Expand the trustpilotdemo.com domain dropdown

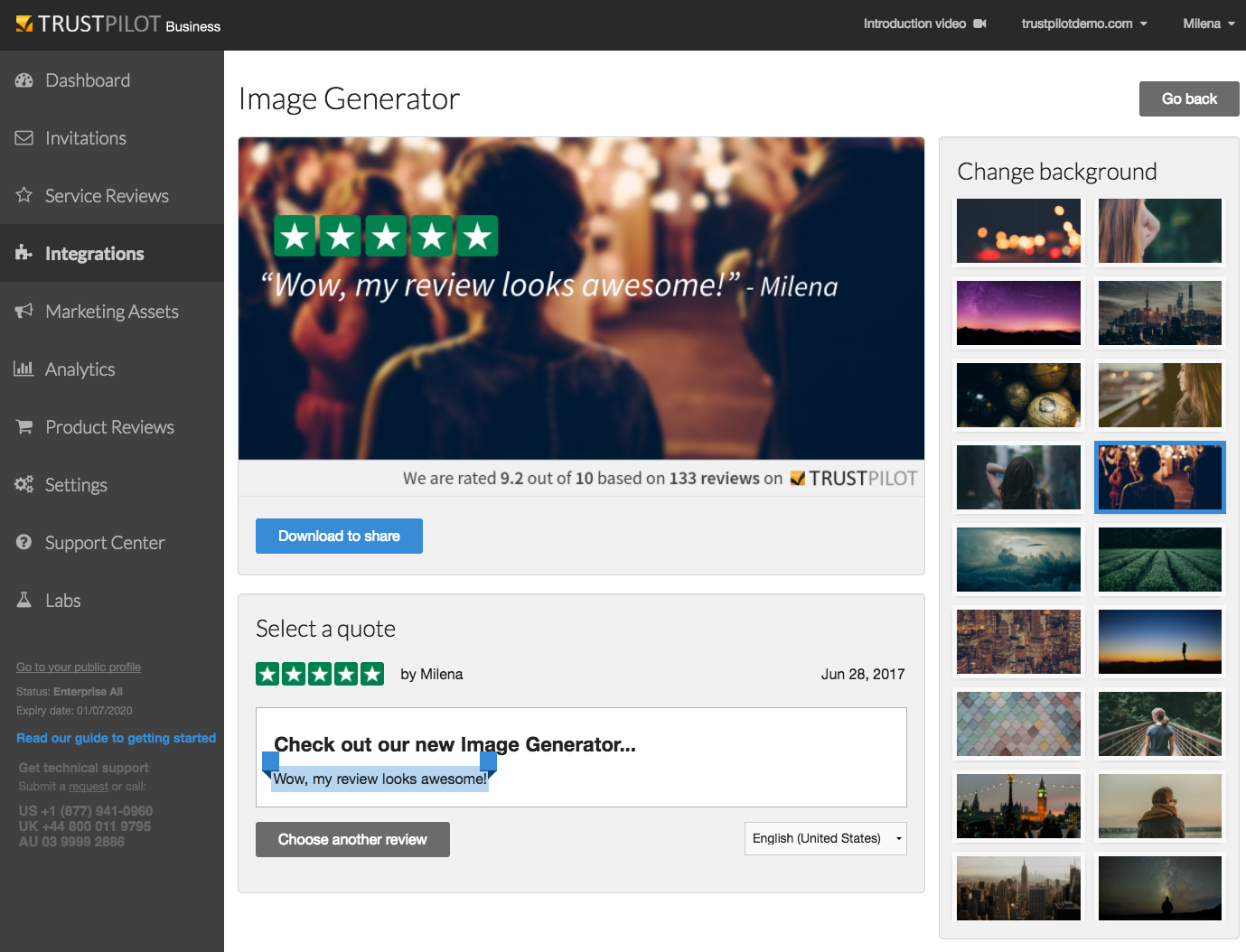tap(1084, 23)
